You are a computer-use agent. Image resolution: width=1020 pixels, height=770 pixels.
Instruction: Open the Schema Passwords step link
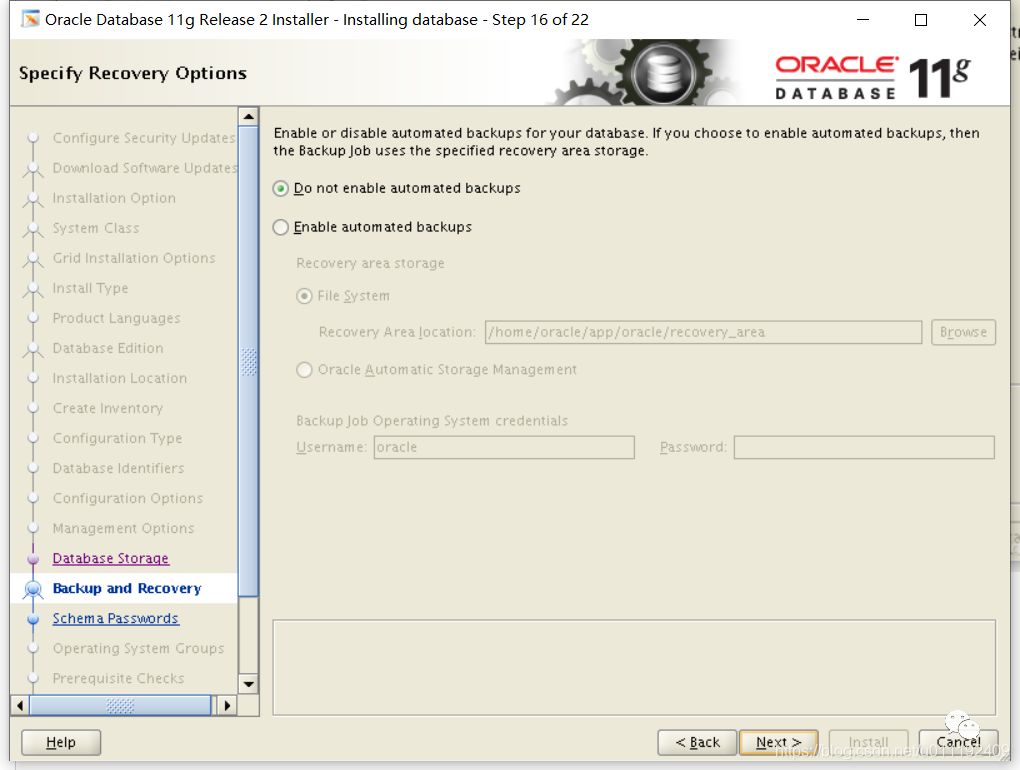116,618
